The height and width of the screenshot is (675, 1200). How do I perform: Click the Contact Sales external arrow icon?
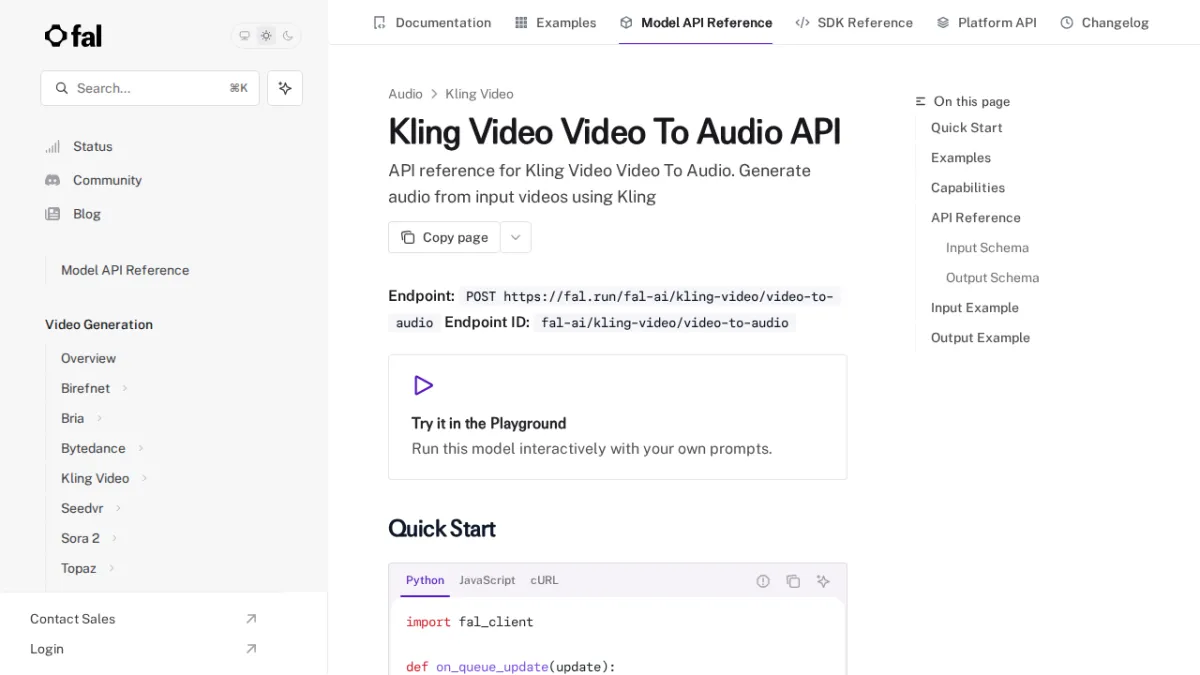click(x=251, y=619)
